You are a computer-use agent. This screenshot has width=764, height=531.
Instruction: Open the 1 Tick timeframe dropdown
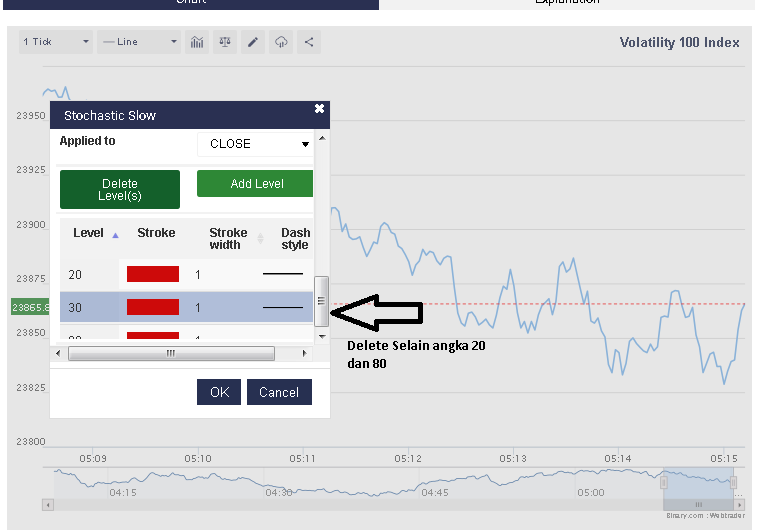point(56,42)
